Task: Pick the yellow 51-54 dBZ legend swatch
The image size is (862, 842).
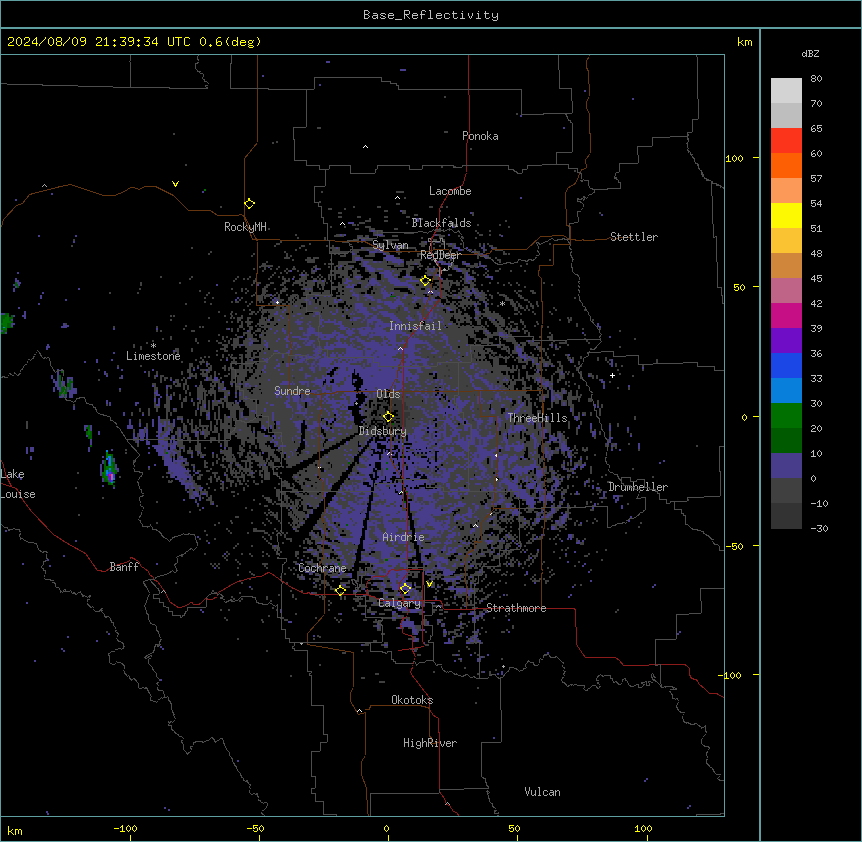Action: 786,216
